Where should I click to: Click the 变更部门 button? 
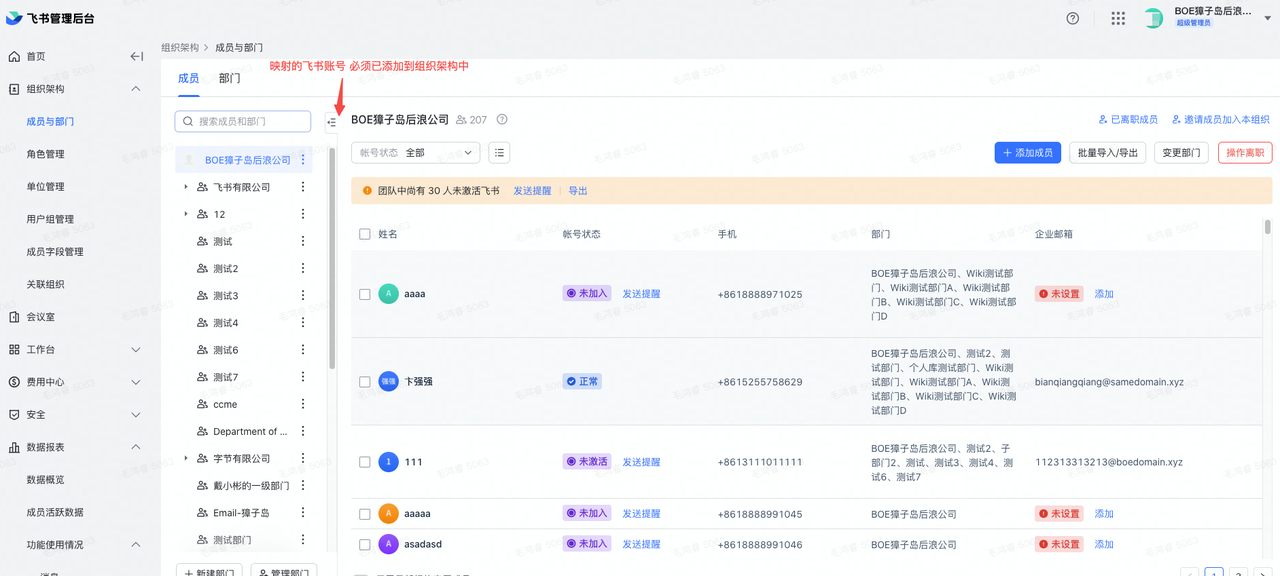click(1182, 153)
